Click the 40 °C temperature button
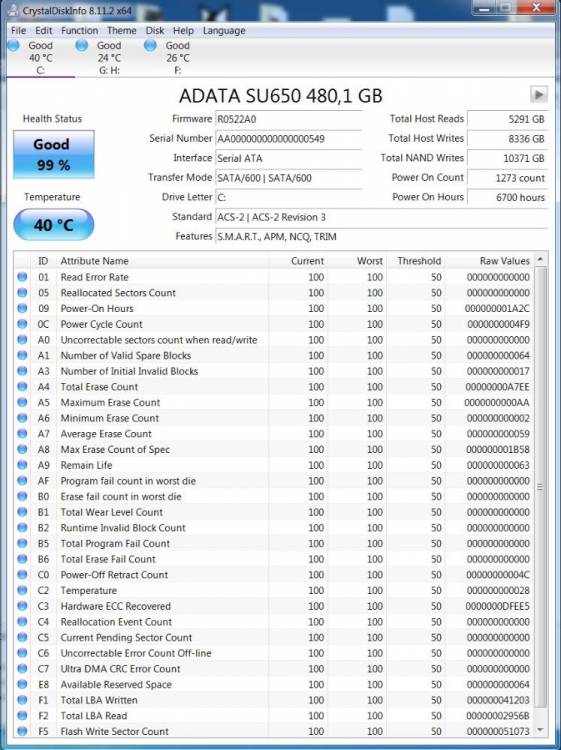Screen dimensions: 561x750 pos(54,224)
